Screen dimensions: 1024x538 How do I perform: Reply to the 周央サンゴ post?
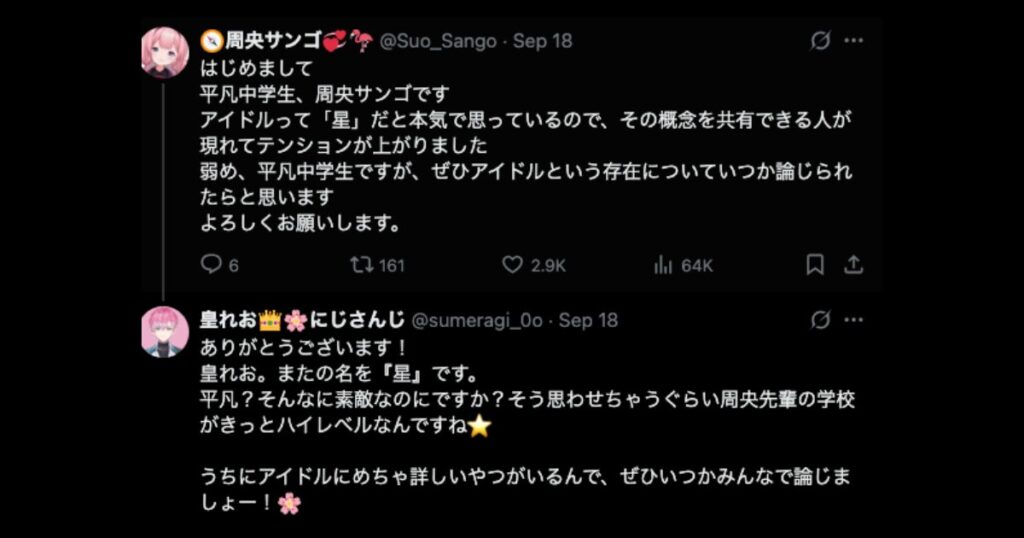[x=211, y=265]
